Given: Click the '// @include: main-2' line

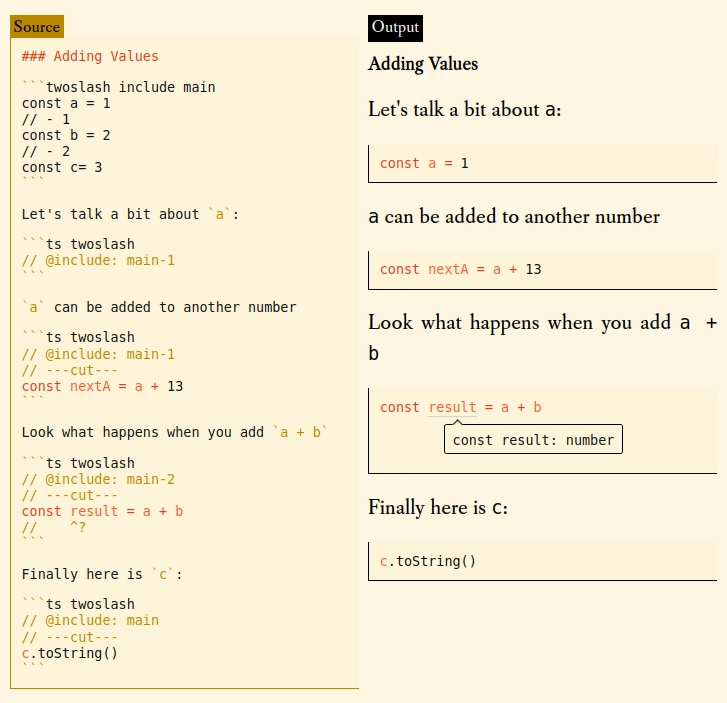Looking at the screenshot, I should point(98,479).
